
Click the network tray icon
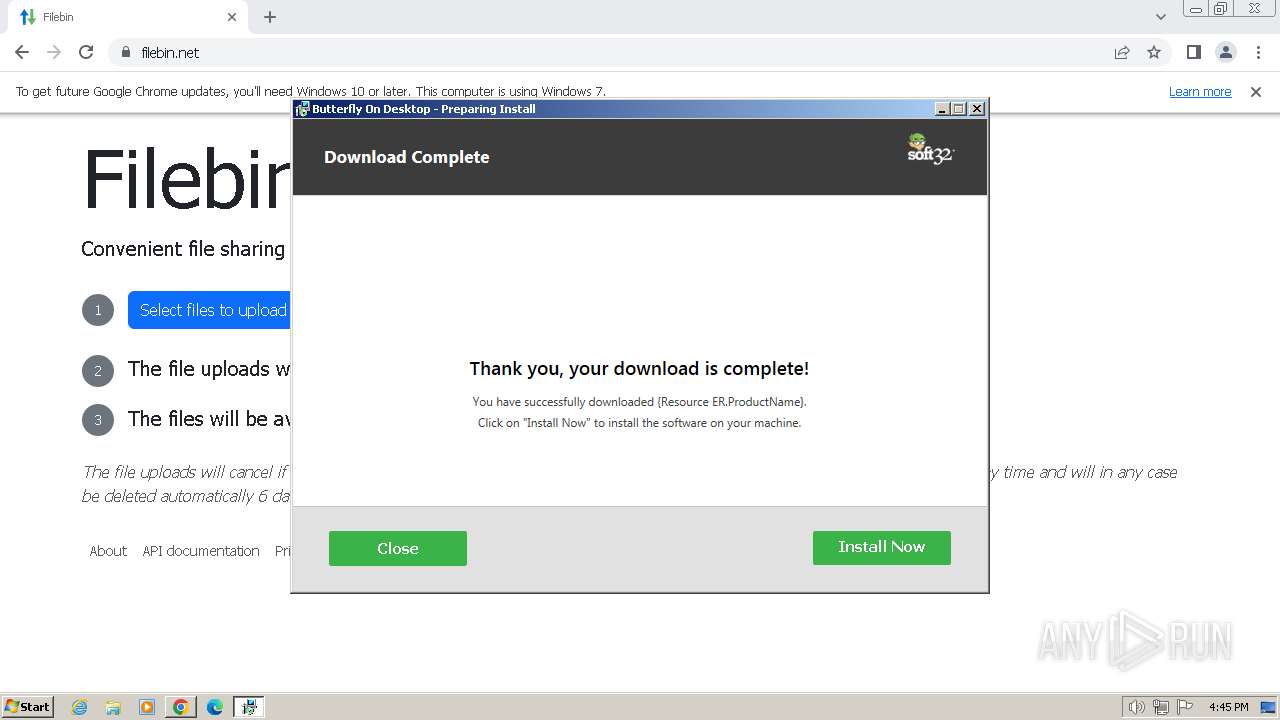coord(1161,707)
